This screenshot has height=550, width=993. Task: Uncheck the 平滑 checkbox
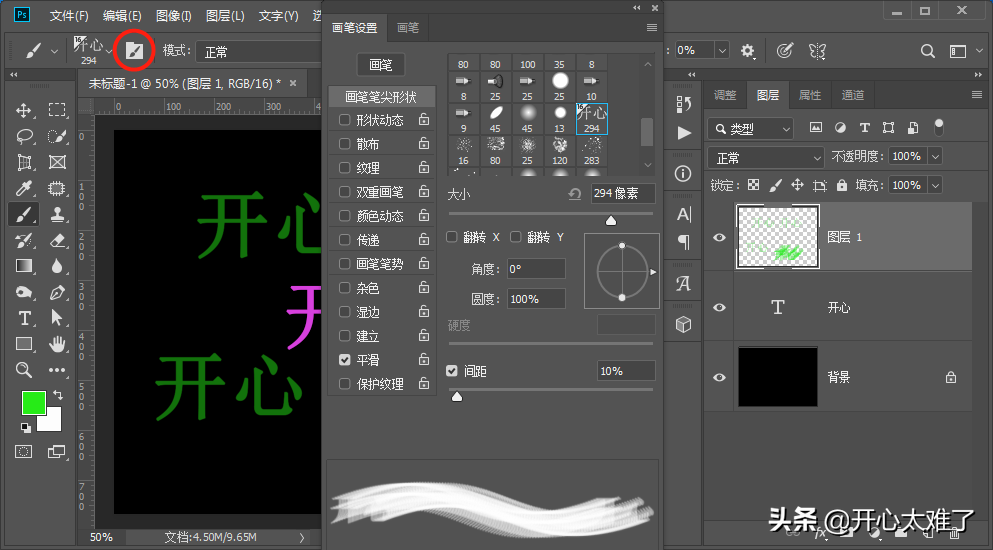345,360
